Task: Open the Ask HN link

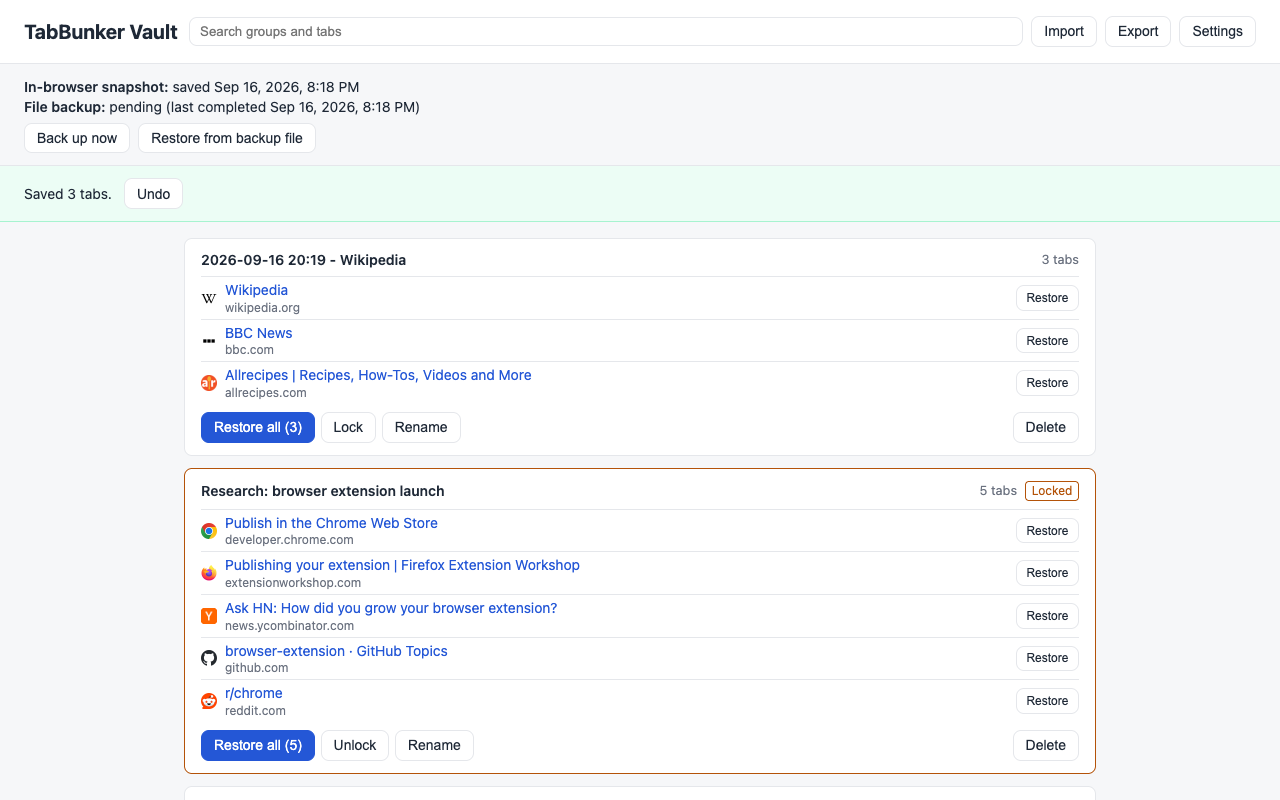Action: click(391, 608)
